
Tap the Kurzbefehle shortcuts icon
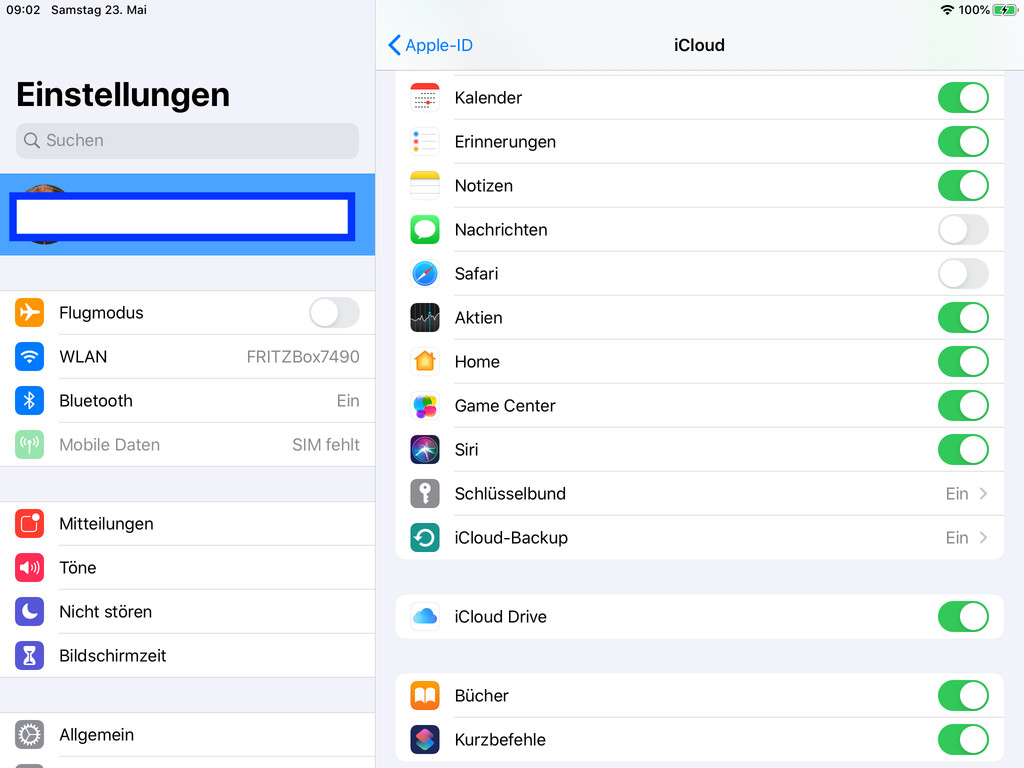(424, 740)
